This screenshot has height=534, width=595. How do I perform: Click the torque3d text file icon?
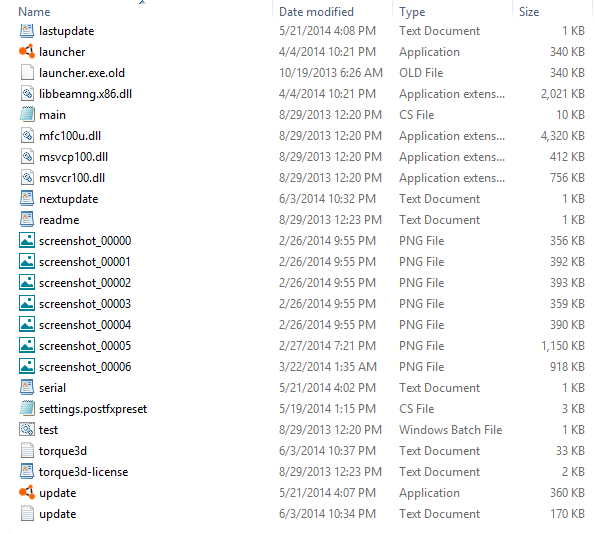[27, 451]
